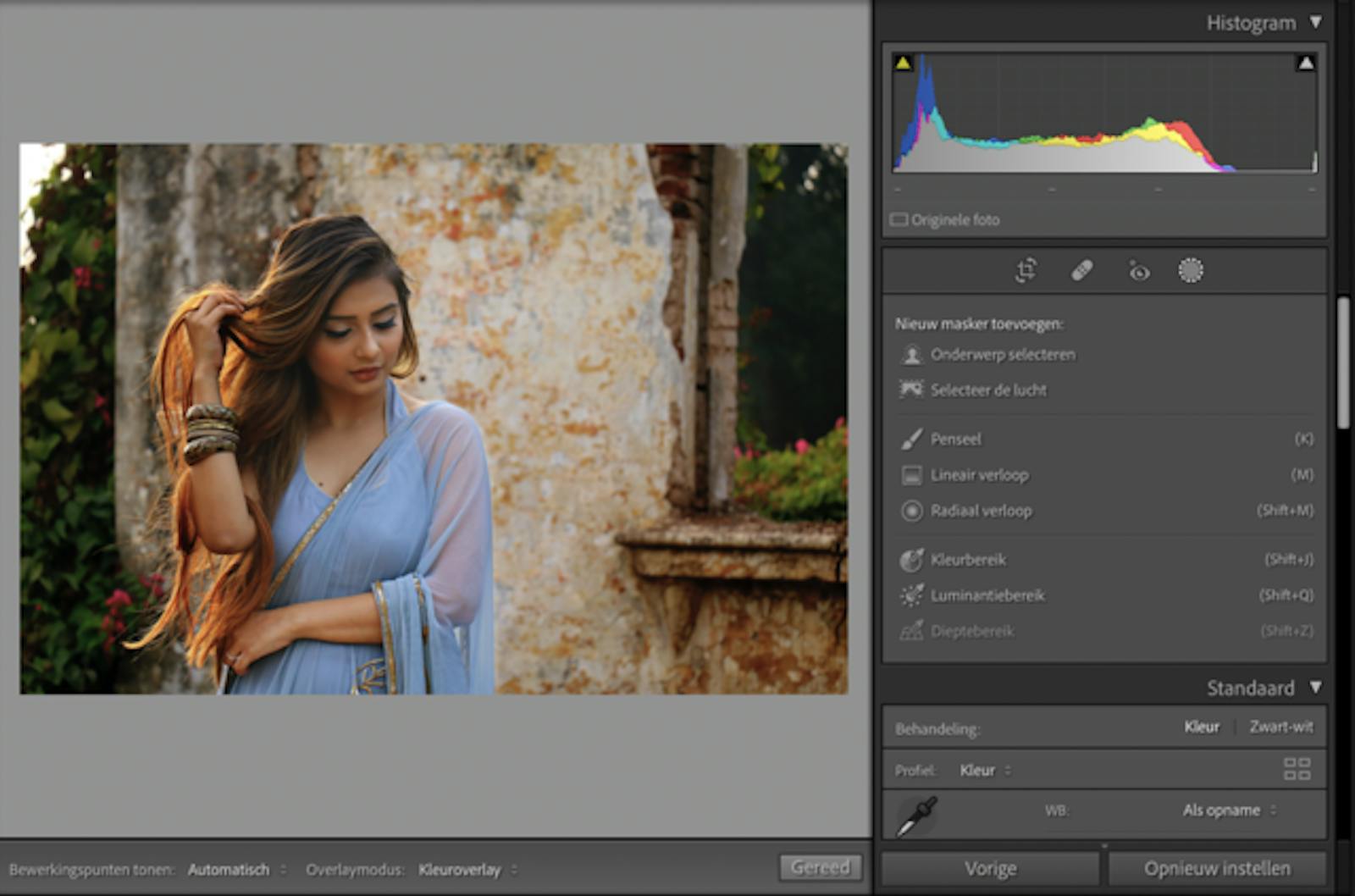
Task: Click the right panel vertical scrollbar
Action: click(x=1343, y=364)
